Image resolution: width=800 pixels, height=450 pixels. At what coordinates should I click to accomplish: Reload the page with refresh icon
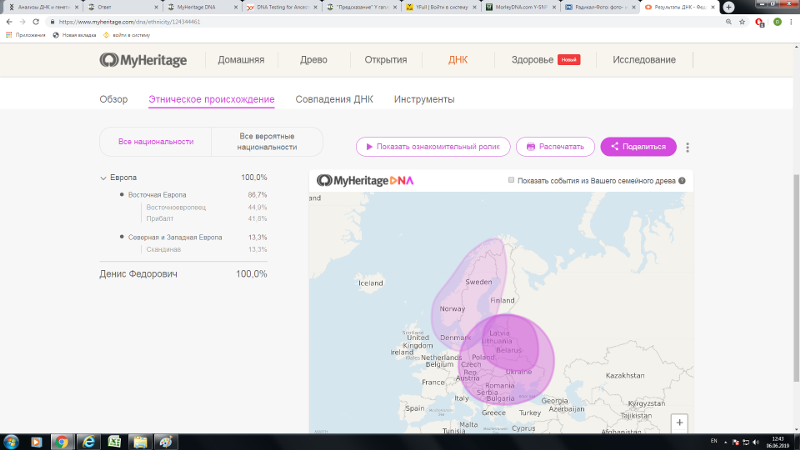coord(36,22)
